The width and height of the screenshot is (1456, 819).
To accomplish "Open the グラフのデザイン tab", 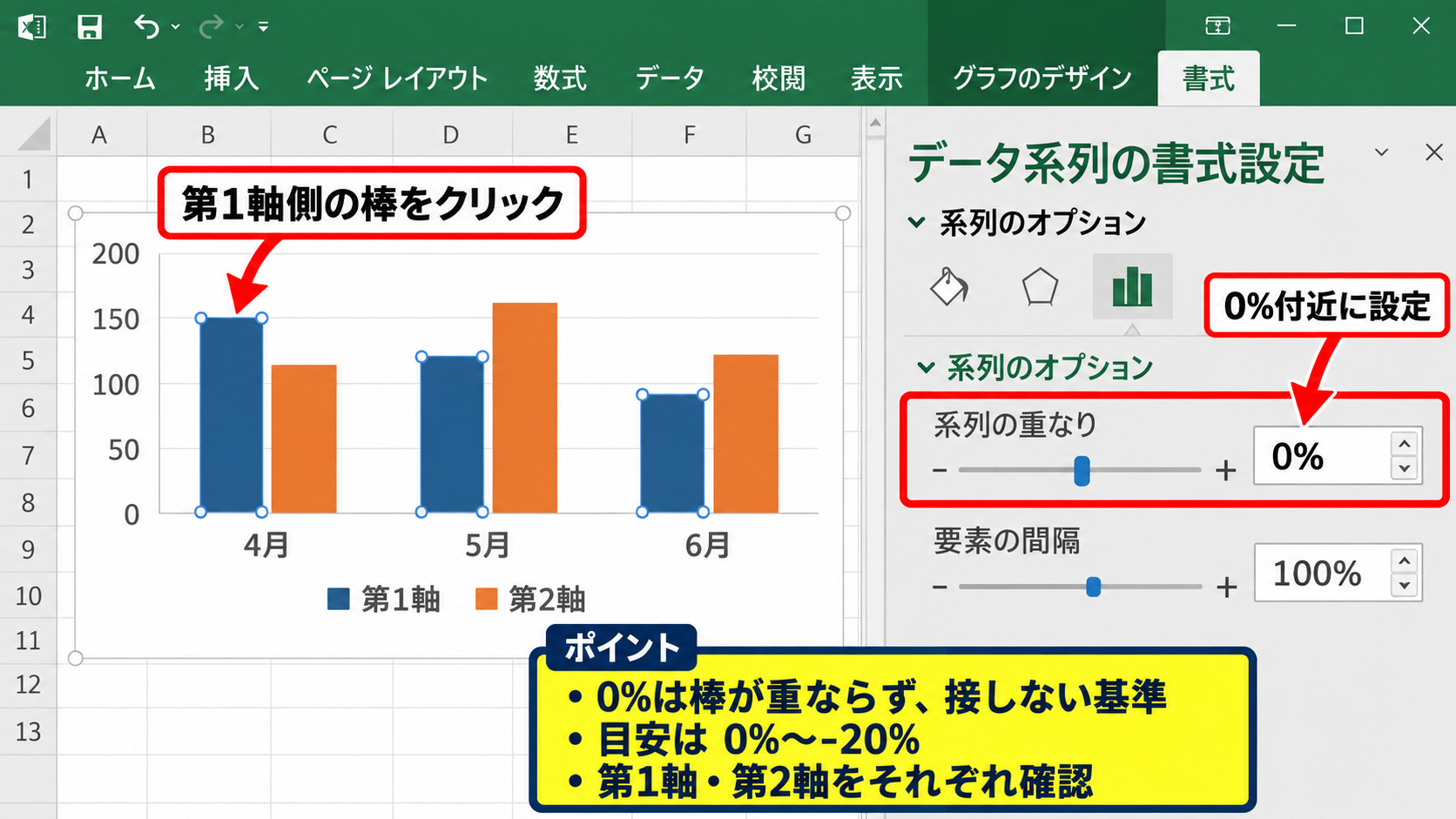I will tap(1042, 78).
